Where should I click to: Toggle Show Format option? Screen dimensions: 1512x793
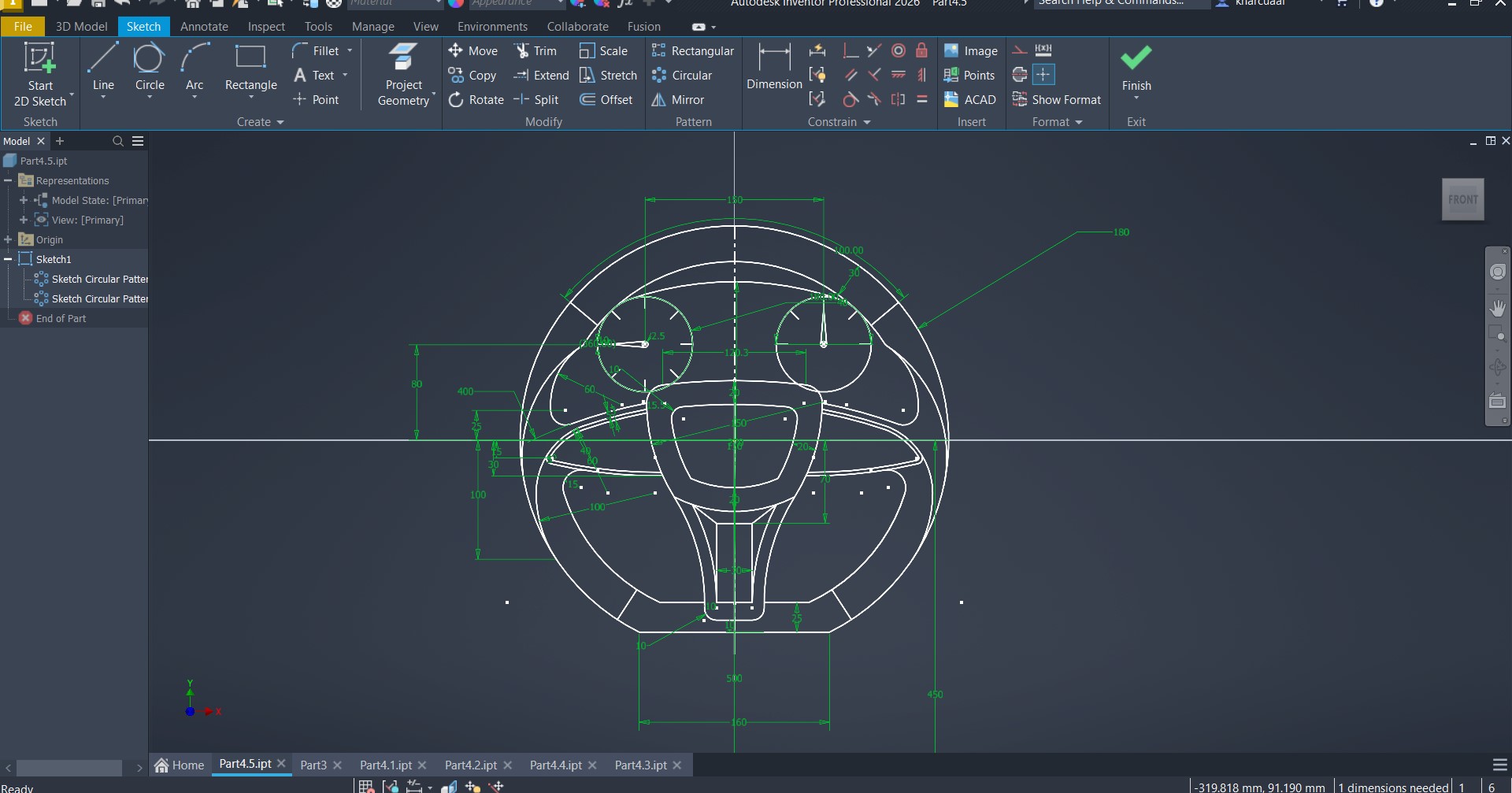pyautogui.click(x=1057, y=100)
